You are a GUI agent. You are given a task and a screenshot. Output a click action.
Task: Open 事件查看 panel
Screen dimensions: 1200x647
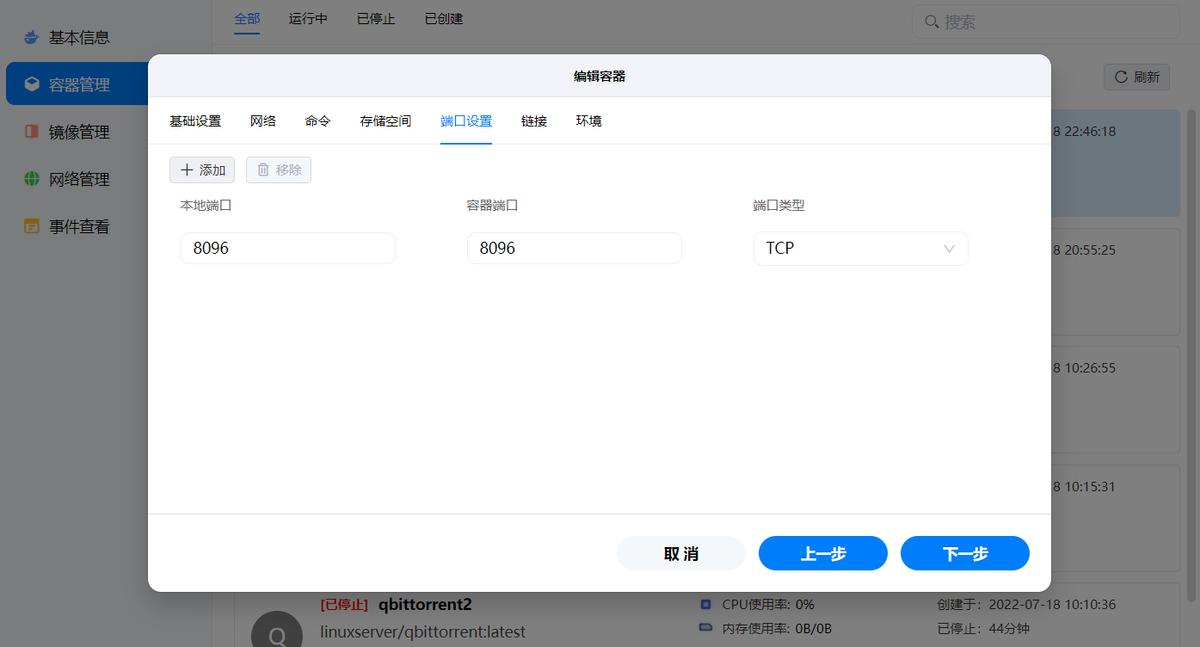click(75, 226)
